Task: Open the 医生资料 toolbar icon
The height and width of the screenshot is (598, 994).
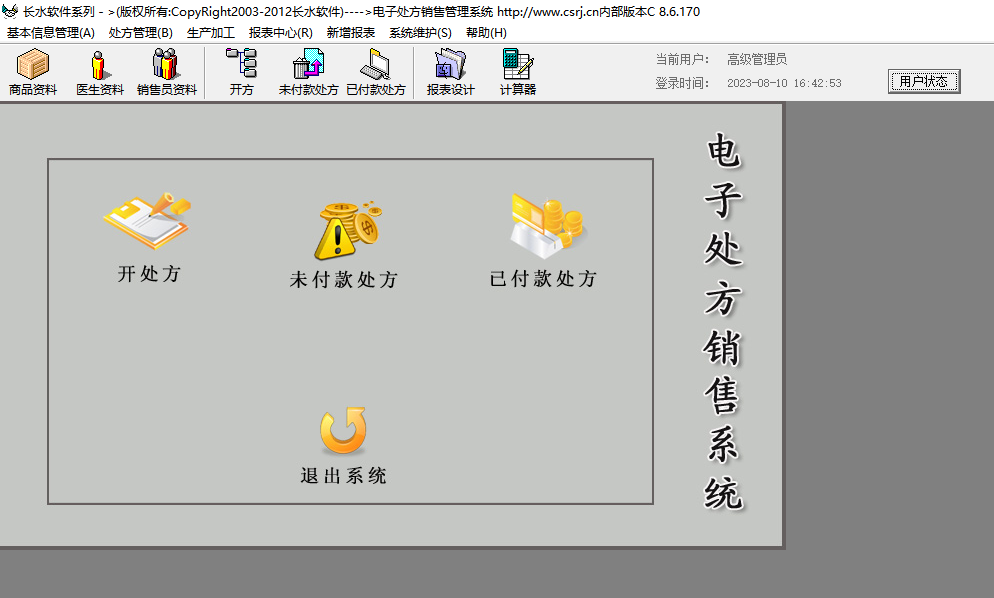Action: (100, 72)
